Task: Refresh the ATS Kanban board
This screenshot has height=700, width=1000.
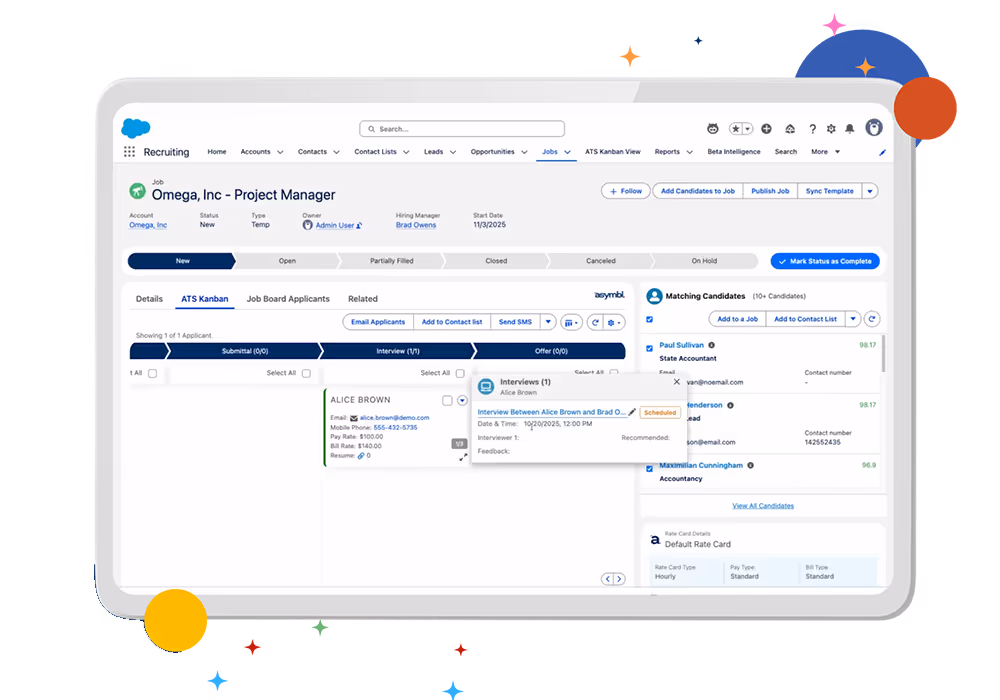Action: (x=595, y=323)
